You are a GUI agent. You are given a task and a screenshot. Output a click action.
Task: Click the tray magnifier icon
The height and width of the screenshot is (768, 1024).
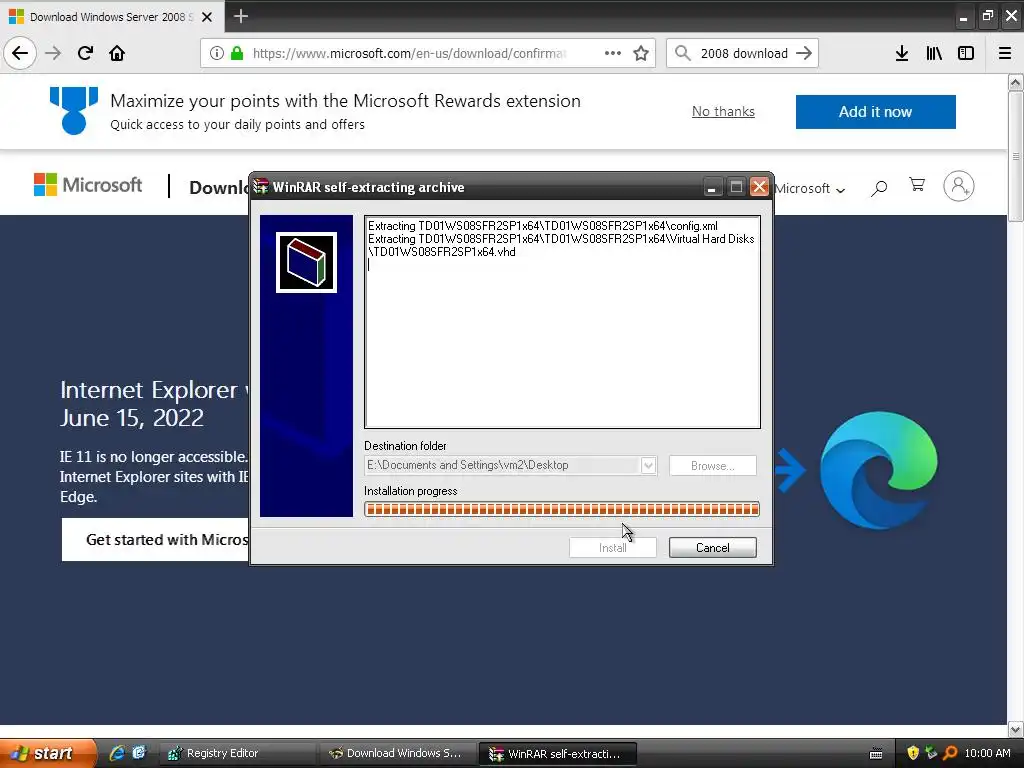pyautogui.click(x=950, y=753)
